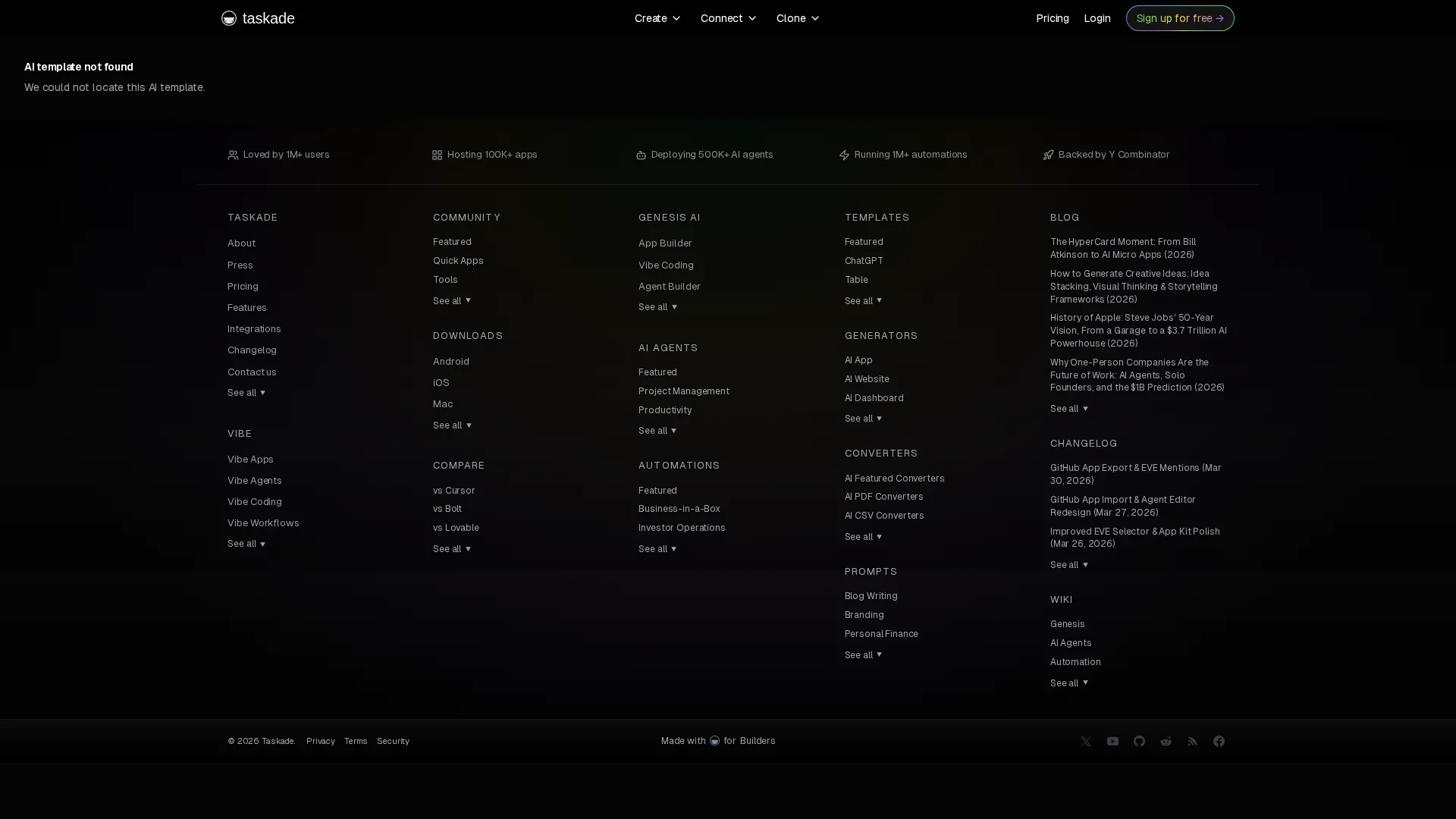
Task: Expand See all in the BLOG column
Action: click(x=1068, y=409)
